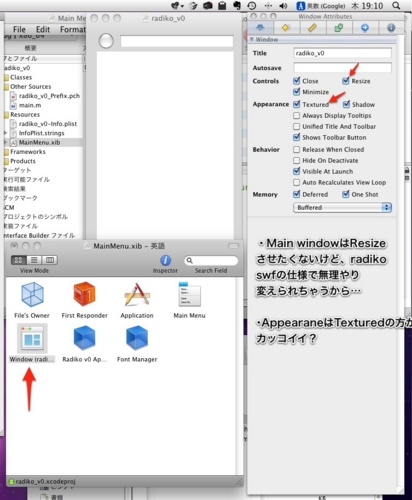Select the Main Menu object icon
Viewport: 412px width, 500px height.
point(189,294)
